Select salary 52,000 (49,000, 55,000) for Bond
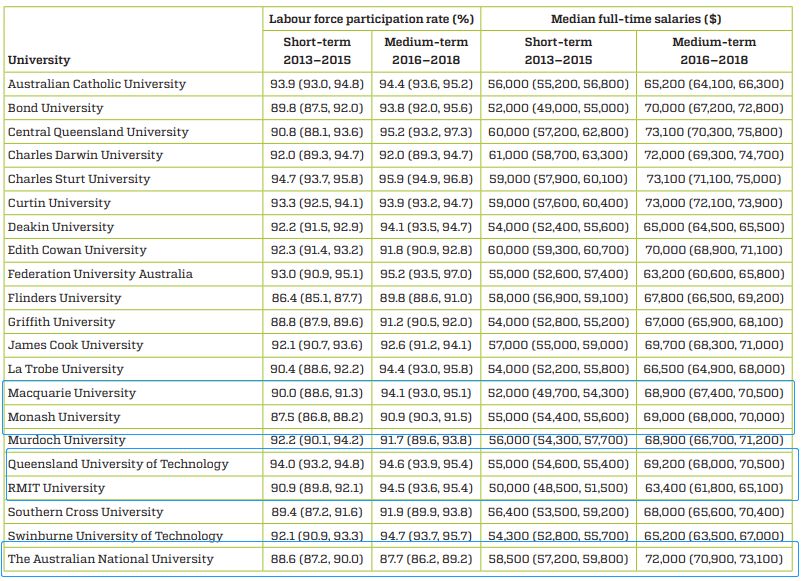This screenshot has width=807, height=581. pyautogui.click(x=558, y=108)
